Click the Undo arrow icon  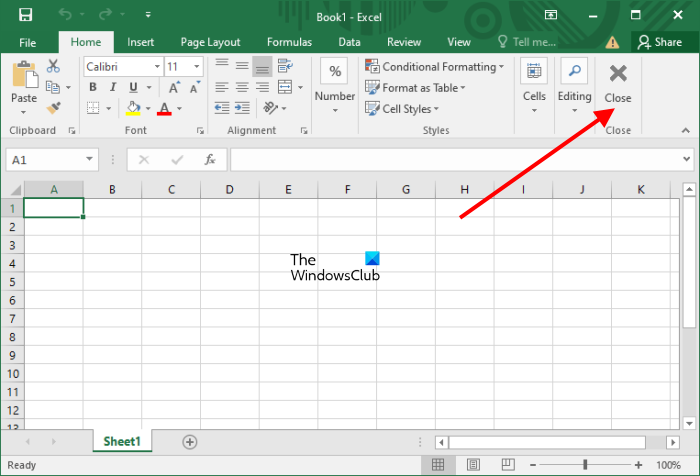point(65,15)
